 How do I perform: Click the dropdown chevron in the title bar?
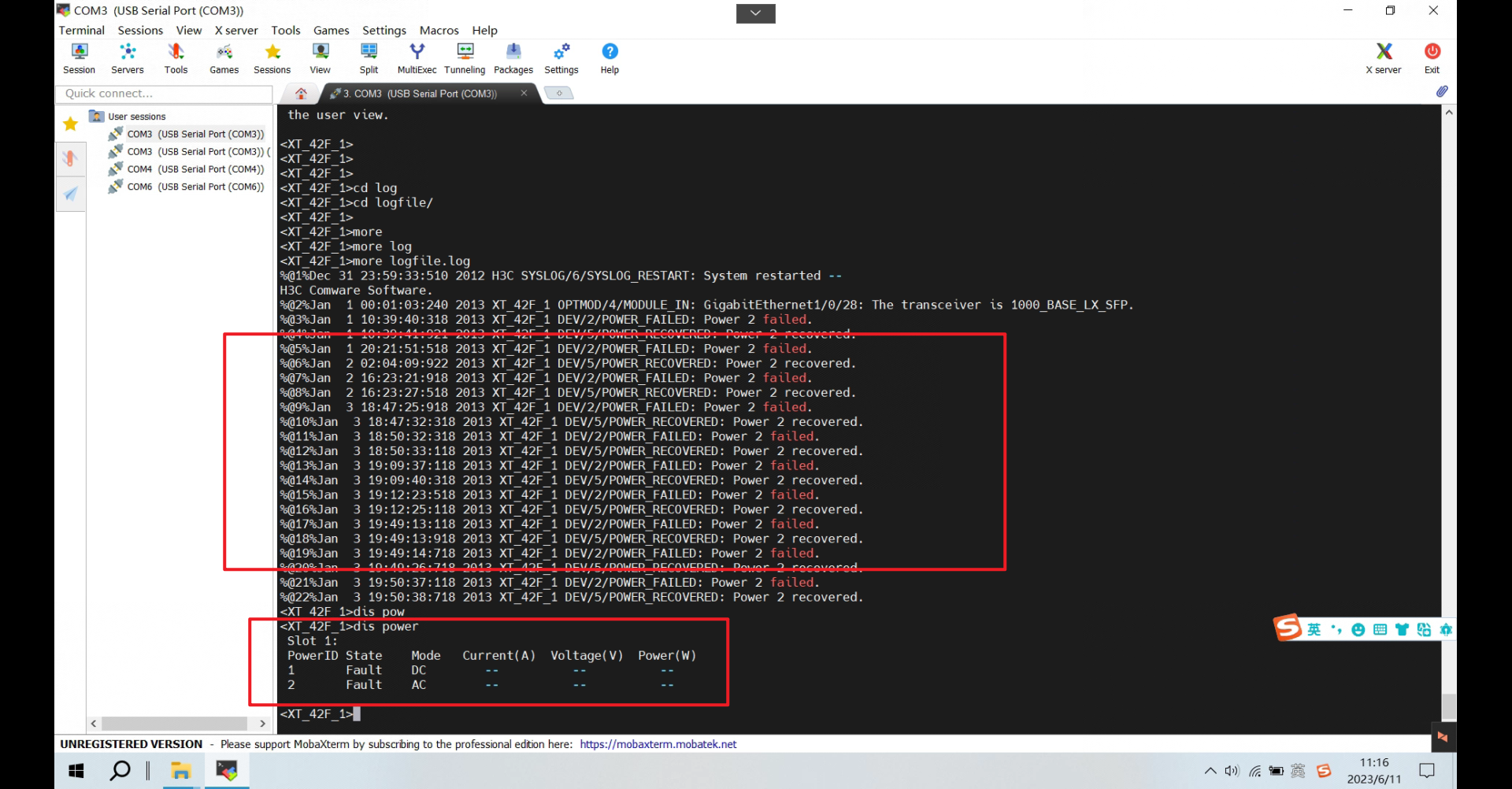click(x=756, y=13)
